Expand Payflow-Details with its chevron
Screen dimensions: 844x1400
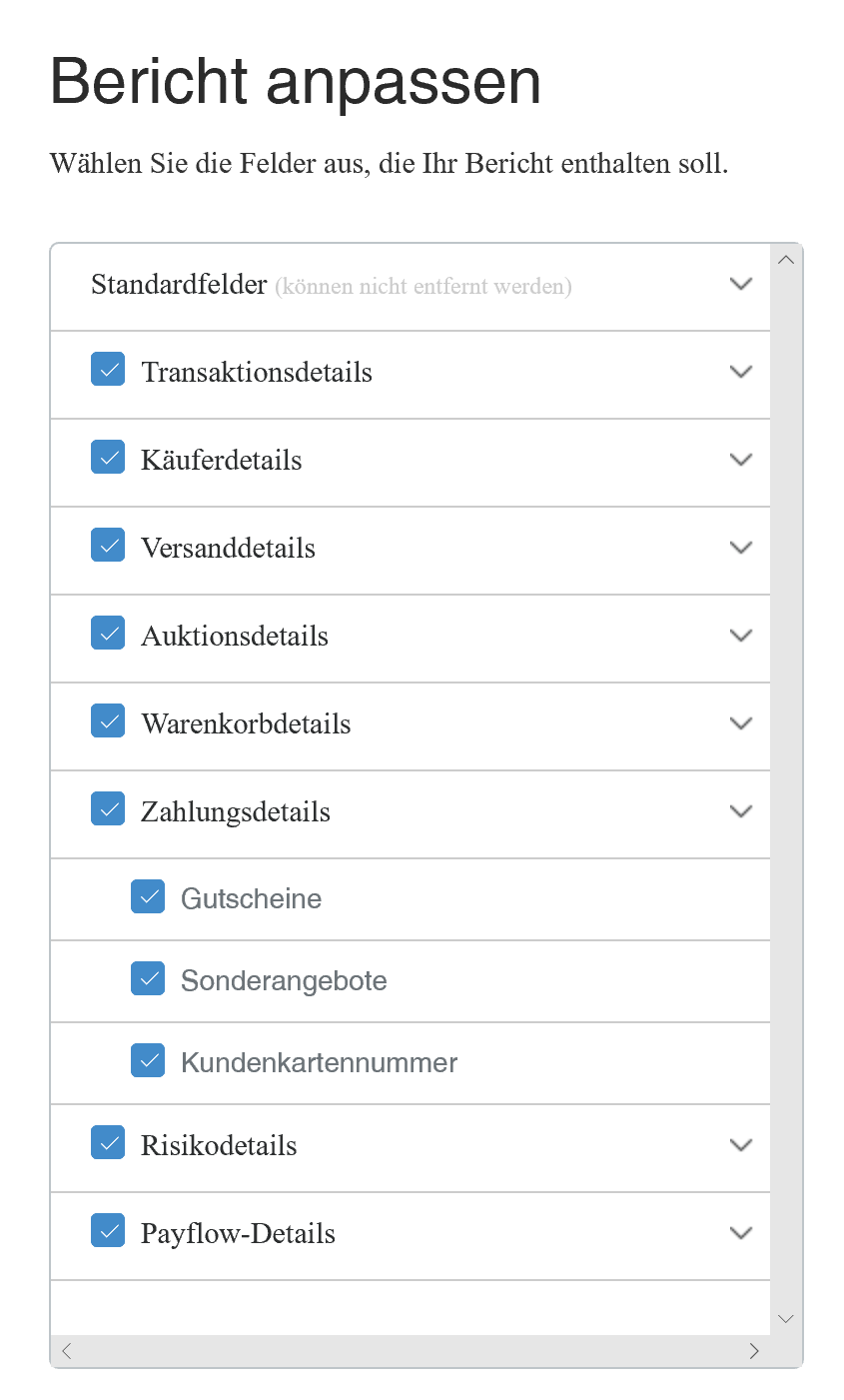tap(741, 1233)
